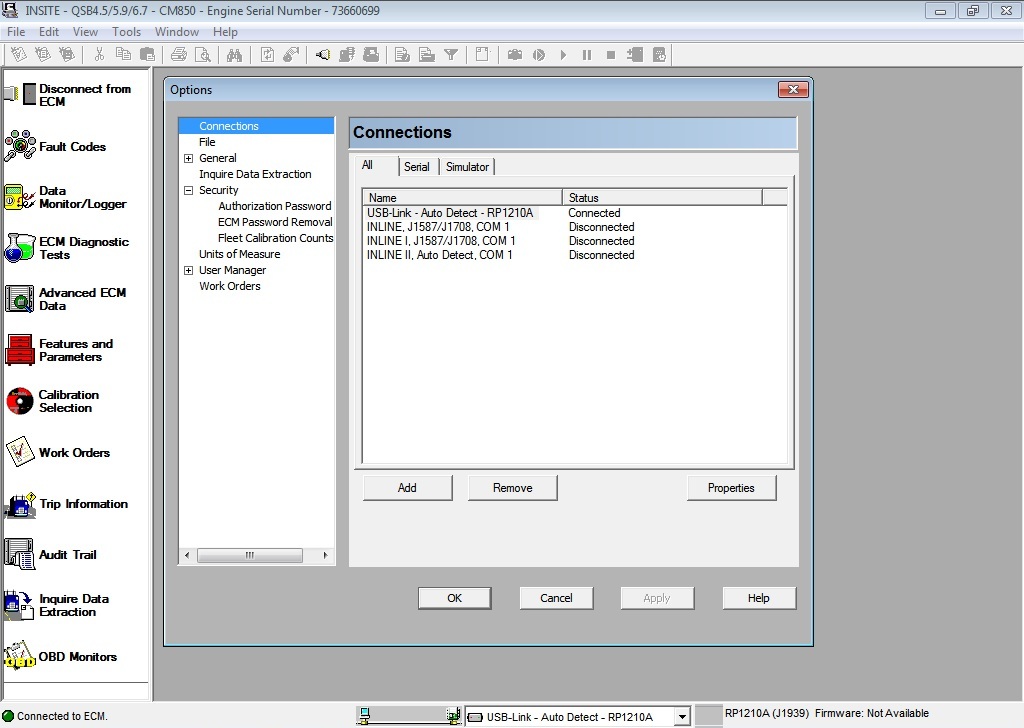Image resolution: width=1024 pixels, height=728 pixels.
Task: Open OBD Monitors
Action: pyautogui.click(x=75, y=656)
